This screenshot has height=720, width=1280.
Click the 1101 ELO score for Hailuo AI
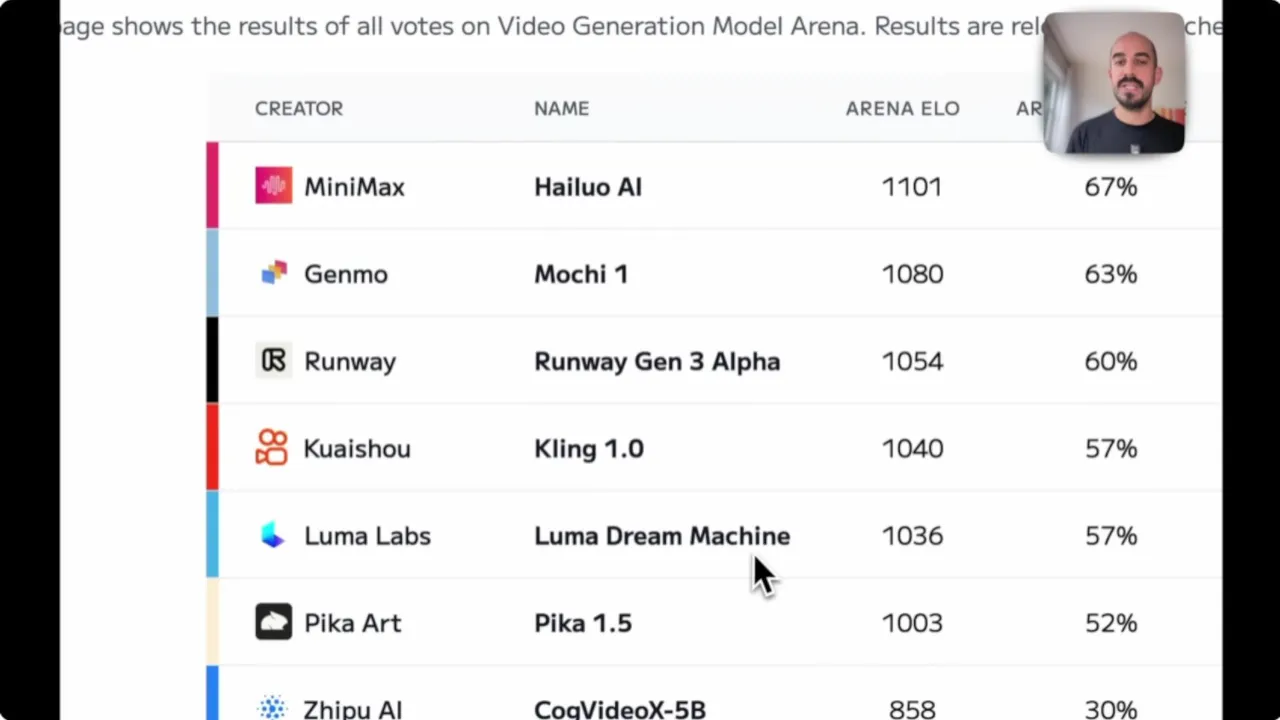tap(911, 187)
